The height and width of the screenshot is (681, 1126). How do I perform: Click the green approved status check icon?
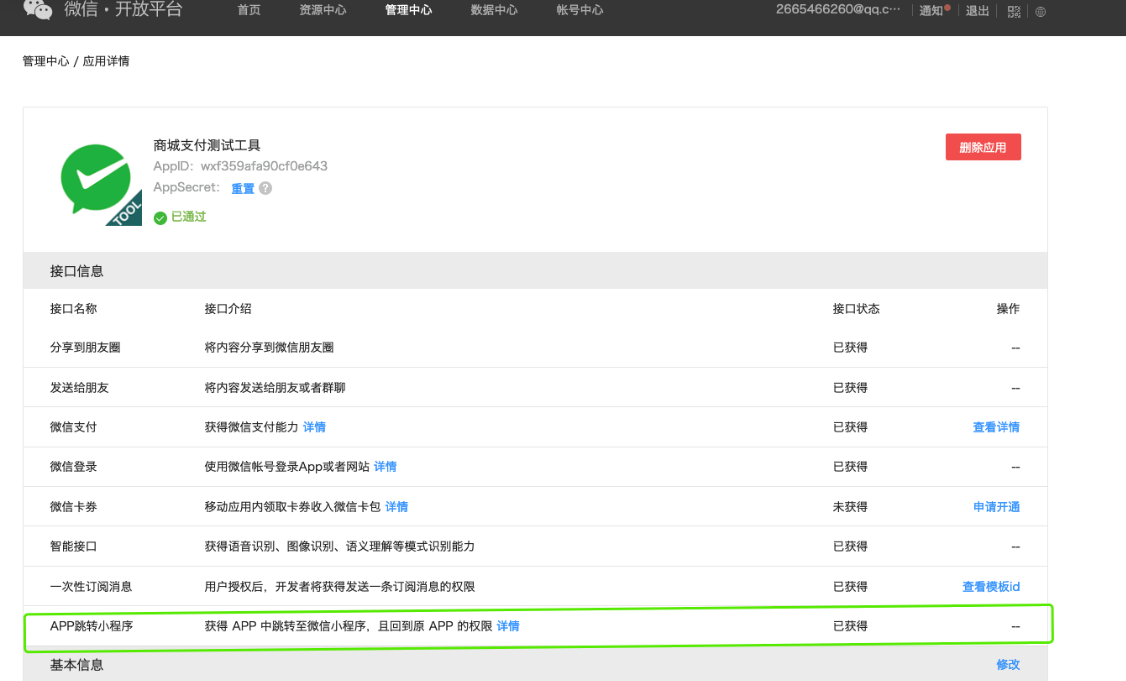pyautogui.click(x=160, y=218)
